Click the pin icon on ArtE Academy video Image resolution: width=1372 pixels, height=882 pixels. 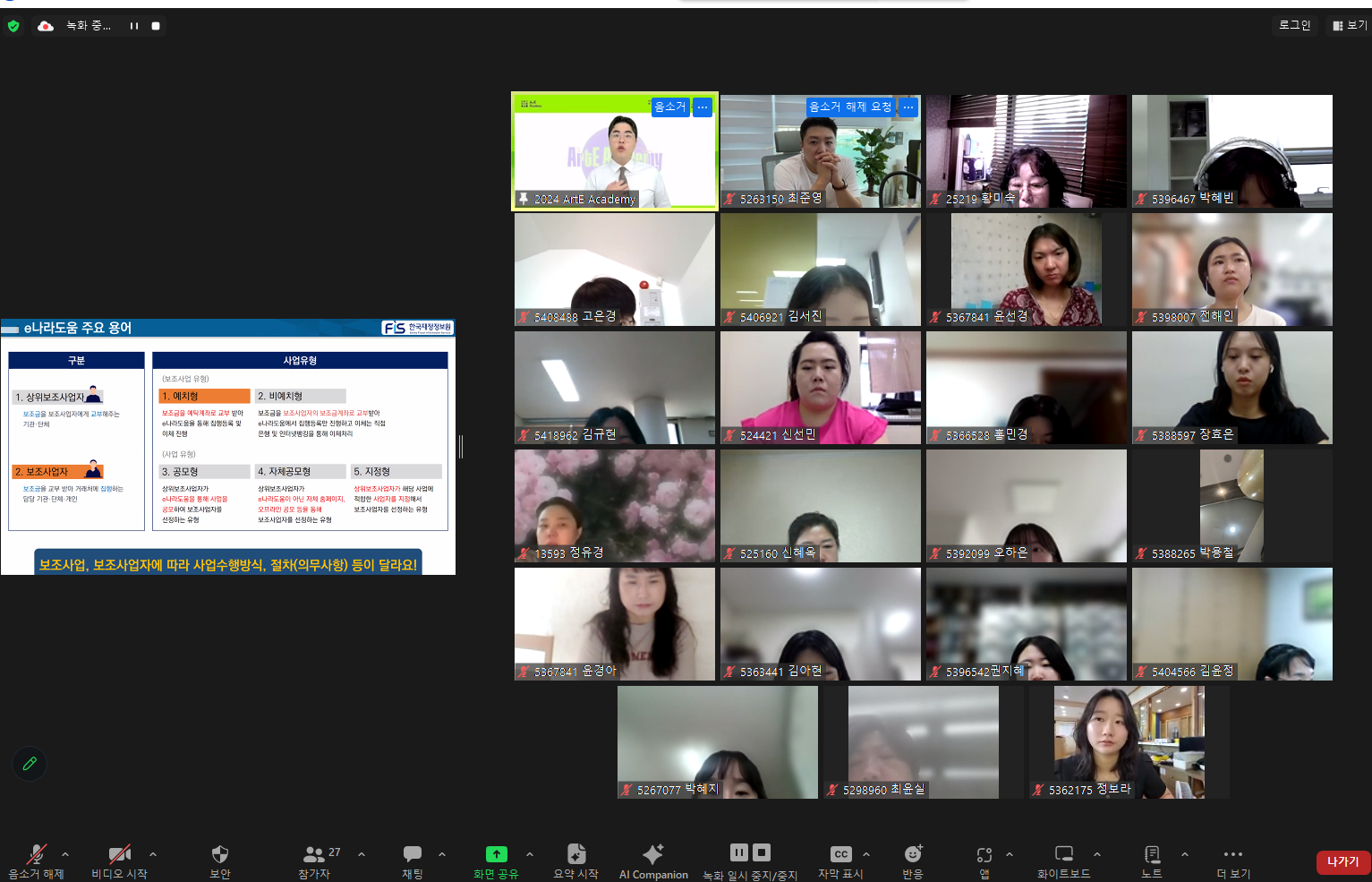[x=524, y=199]
